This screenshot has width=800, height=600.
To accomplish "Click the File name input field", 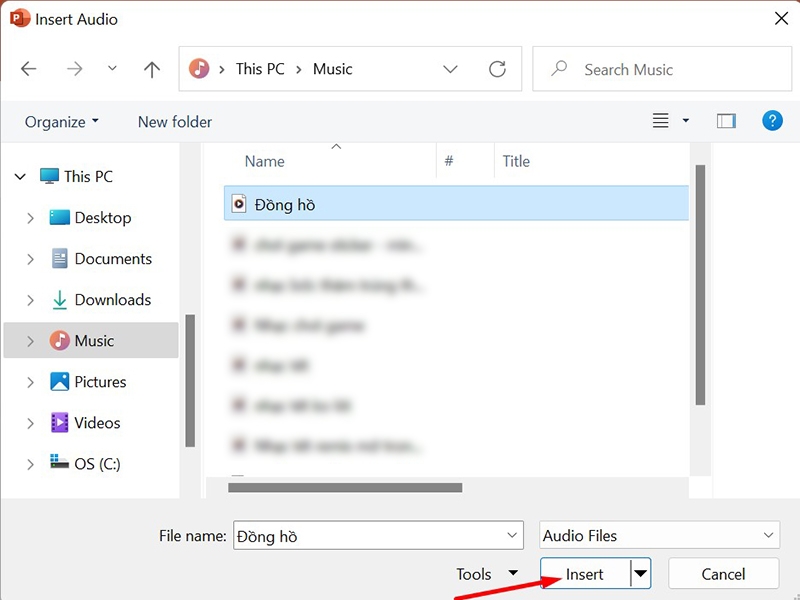I will [378, 535].
